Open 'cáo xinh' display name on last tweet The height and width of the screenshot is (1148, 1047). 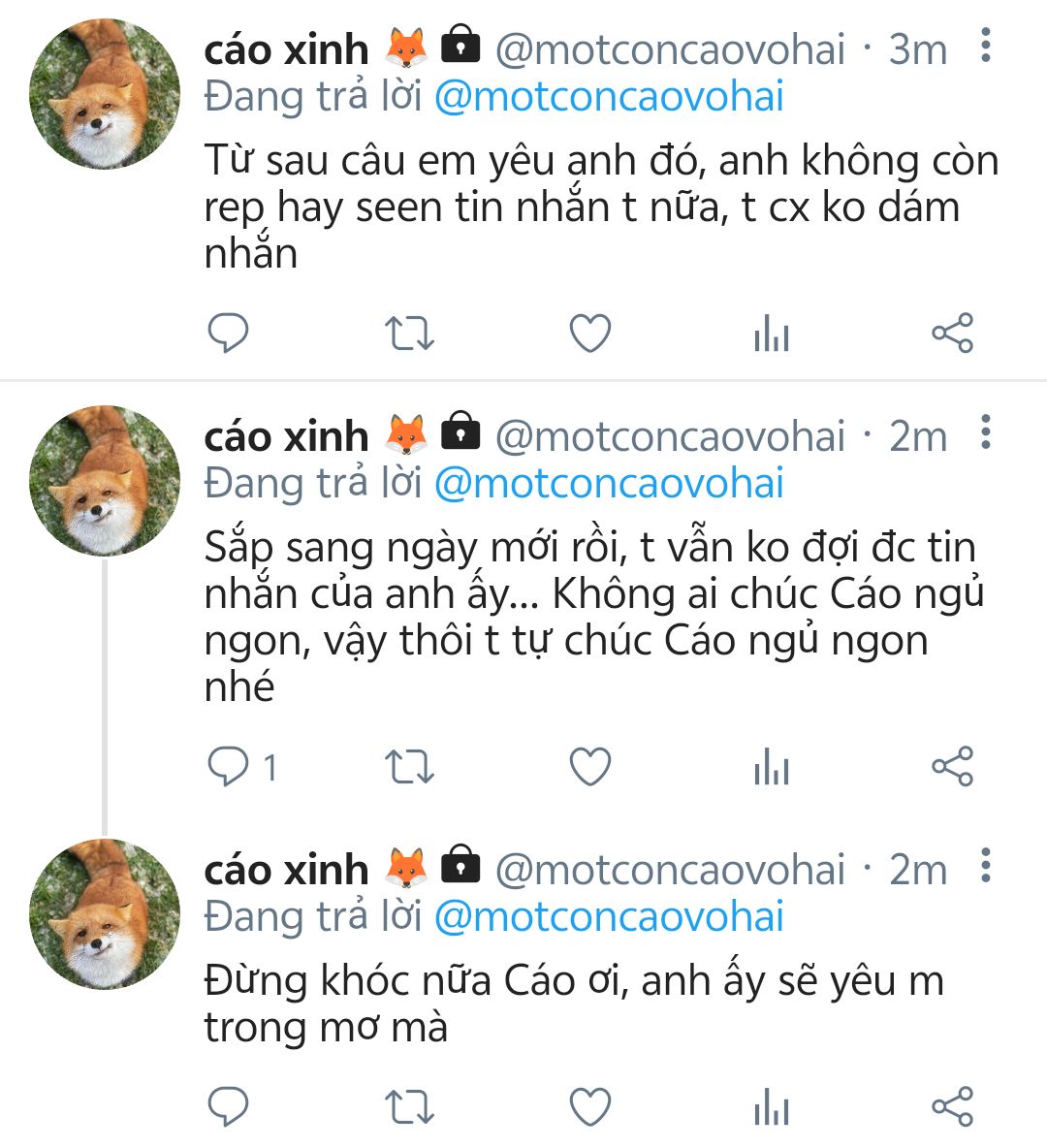click(x=286, y=870)
